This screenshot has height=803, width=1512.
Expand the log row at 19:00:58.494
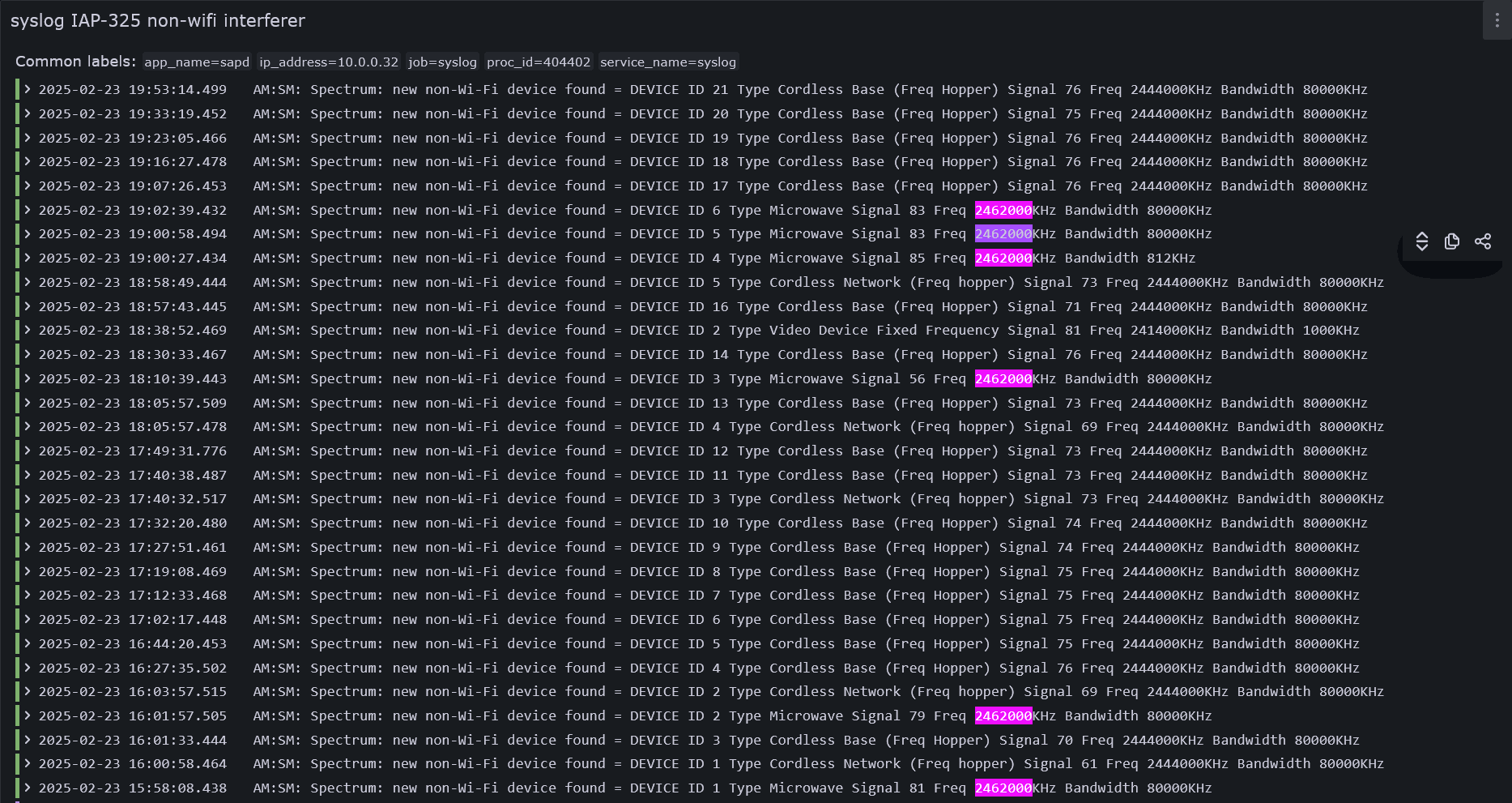point(28,233)
